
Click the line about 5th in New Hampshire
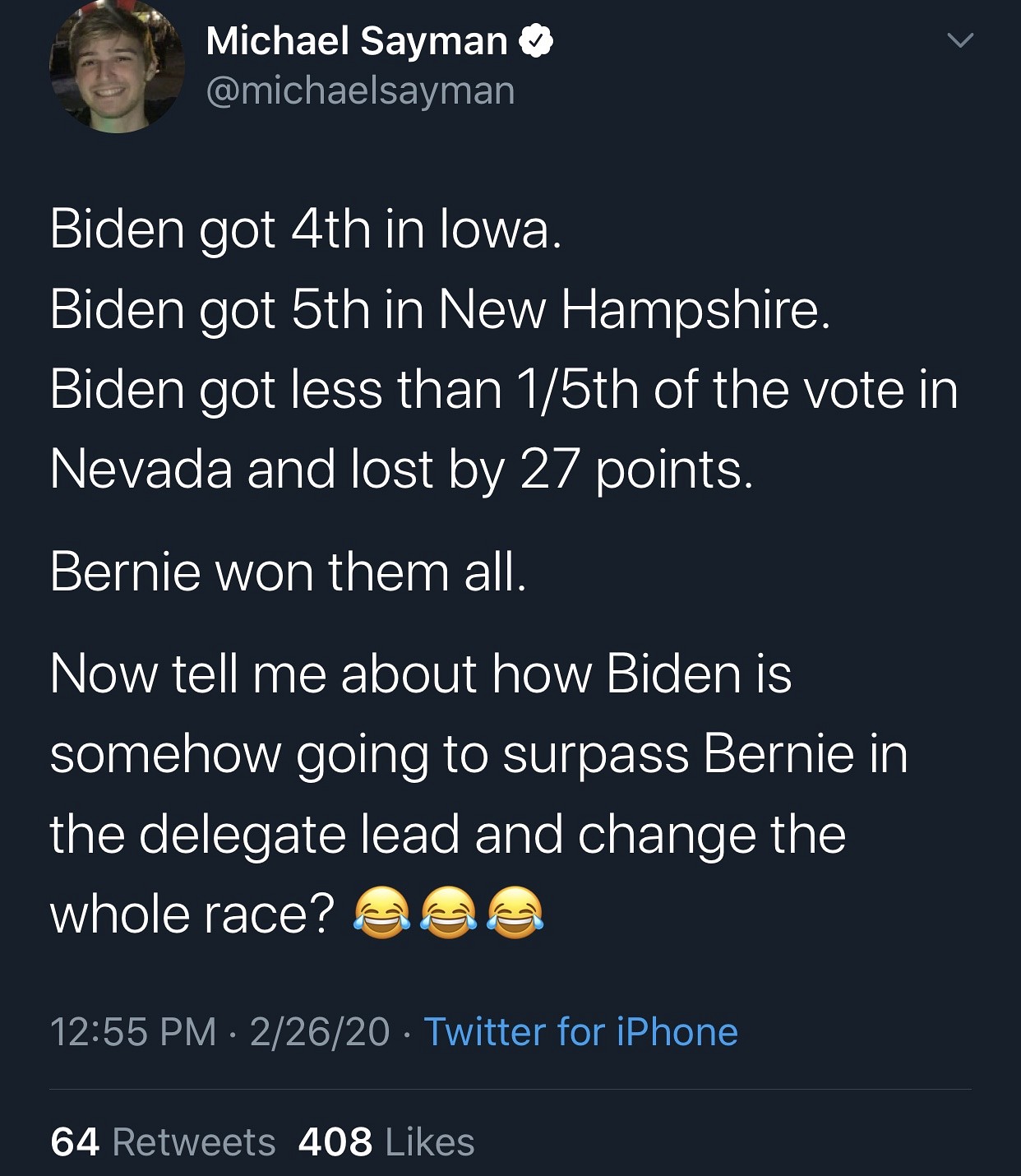[440, 309]
